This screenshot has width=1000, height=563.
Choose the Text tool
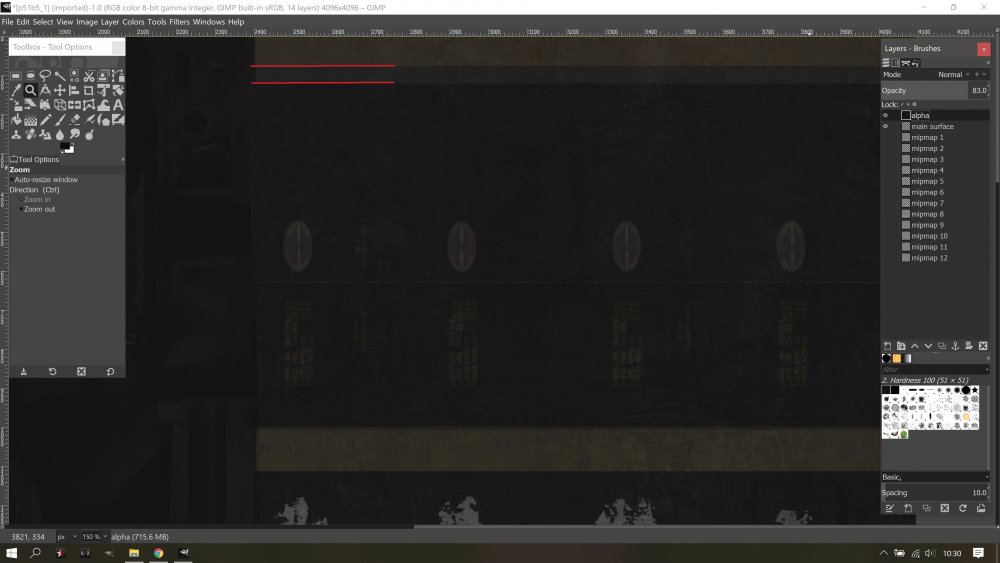tap(118, 104)
